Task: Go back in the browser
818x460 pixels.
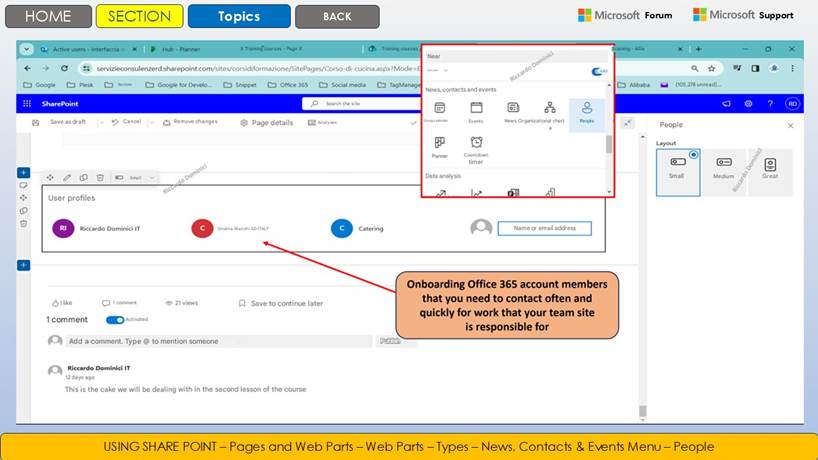Action: pyautogui.click(x=27, y=68)
